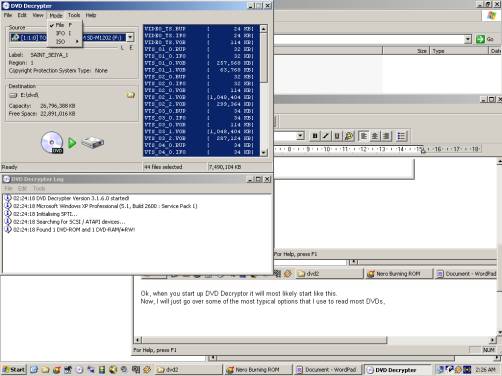Click the green decrypt start arrow
Image resolution: width=502 pixels, height=376 pixels.
point(72,143)
